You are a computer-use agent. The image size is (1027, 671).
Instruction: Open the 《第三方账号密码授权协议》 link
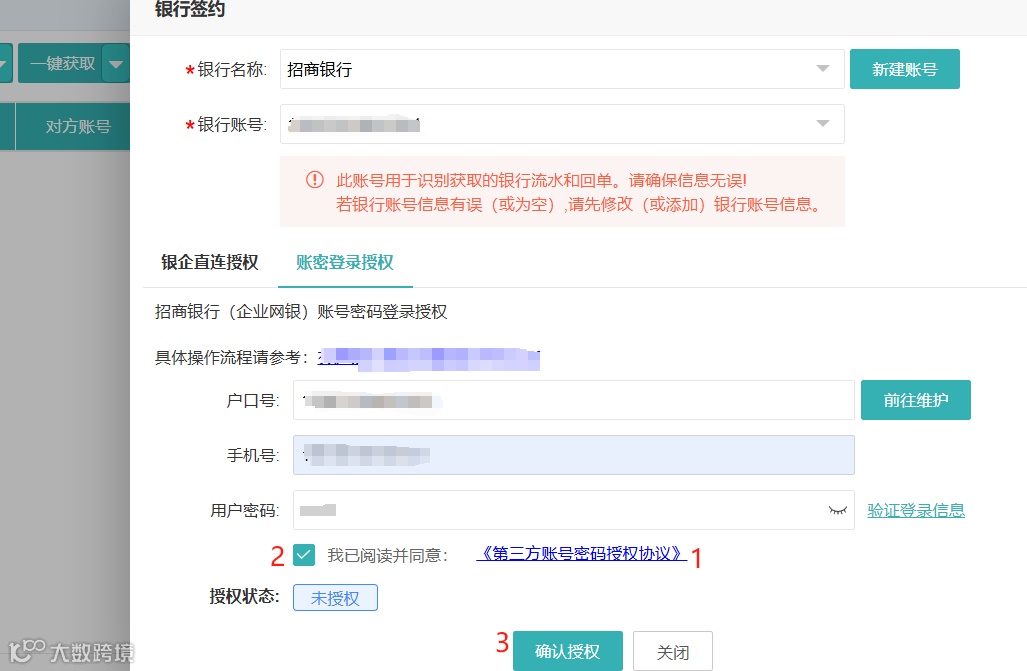(582, 554)
